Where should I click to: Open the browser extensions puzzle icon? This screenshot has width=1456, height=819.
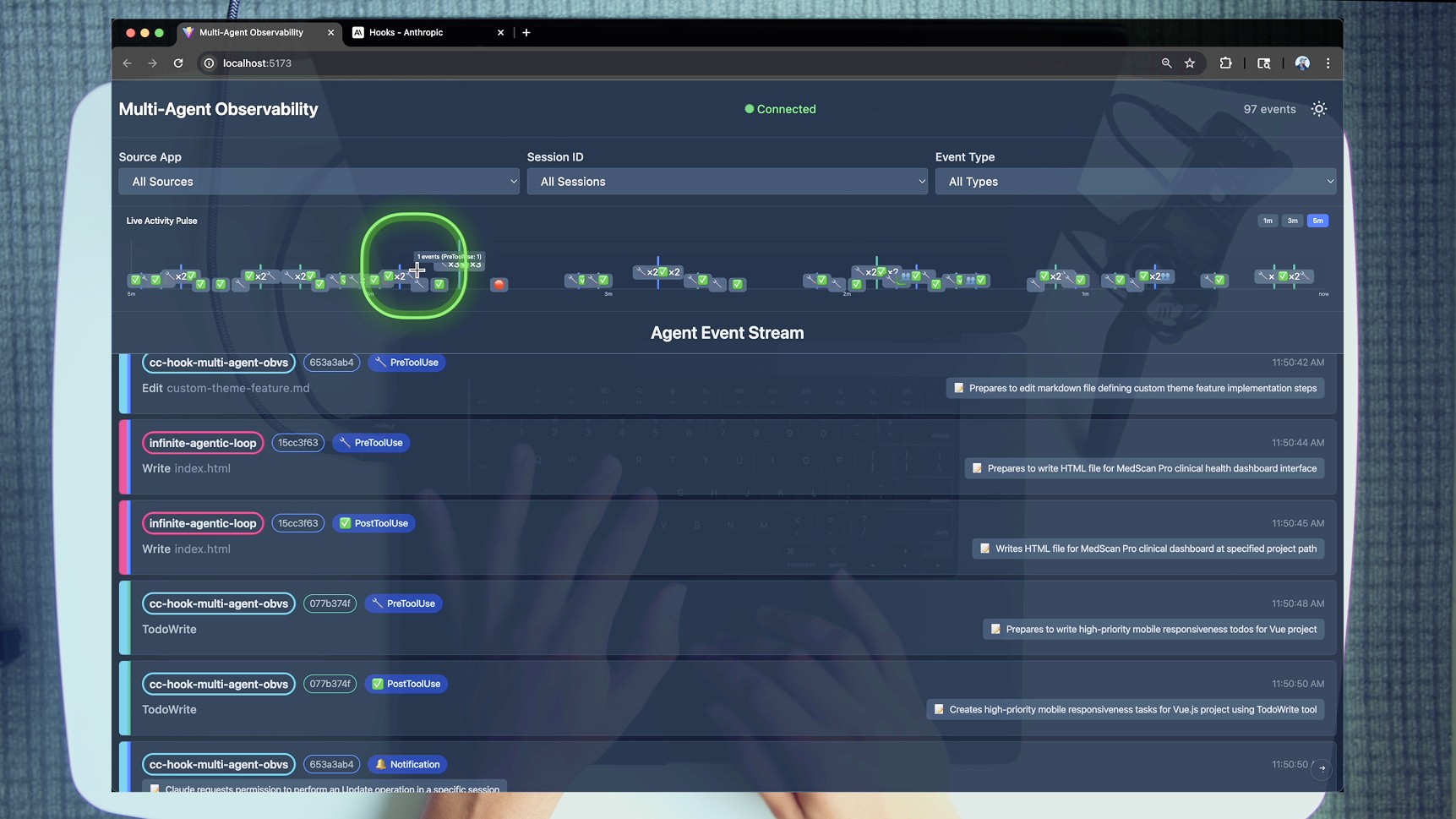point(1225,63)
